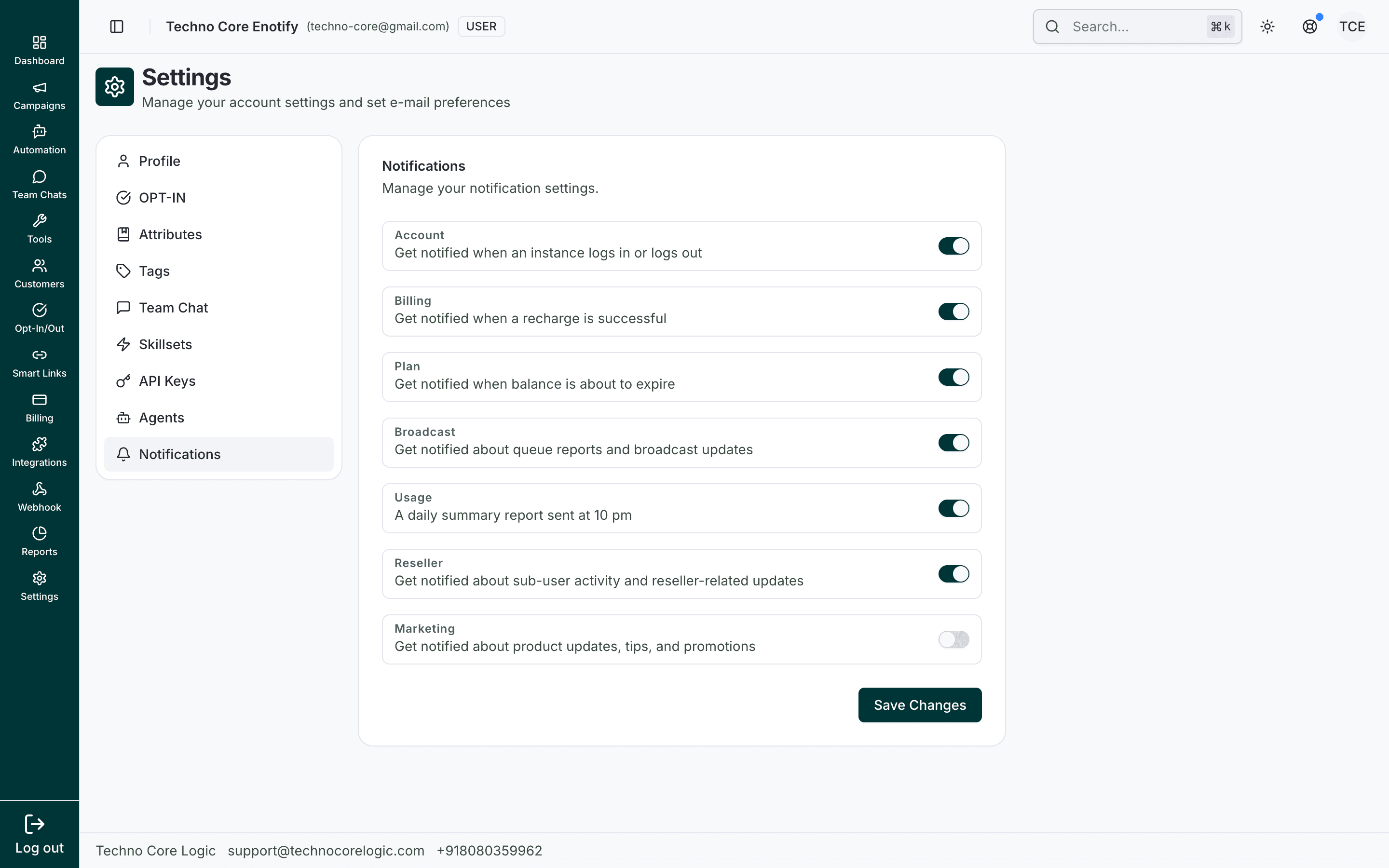This screenshot has width=1389, height=868.
Task: Go to Automation bot icon
Action: point(39,132)
